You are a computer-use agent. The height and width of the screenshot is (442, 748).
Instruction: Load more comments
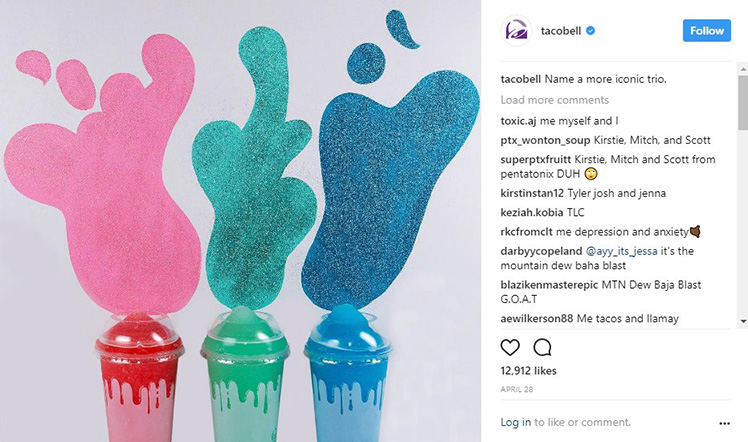tap(554, 100)
